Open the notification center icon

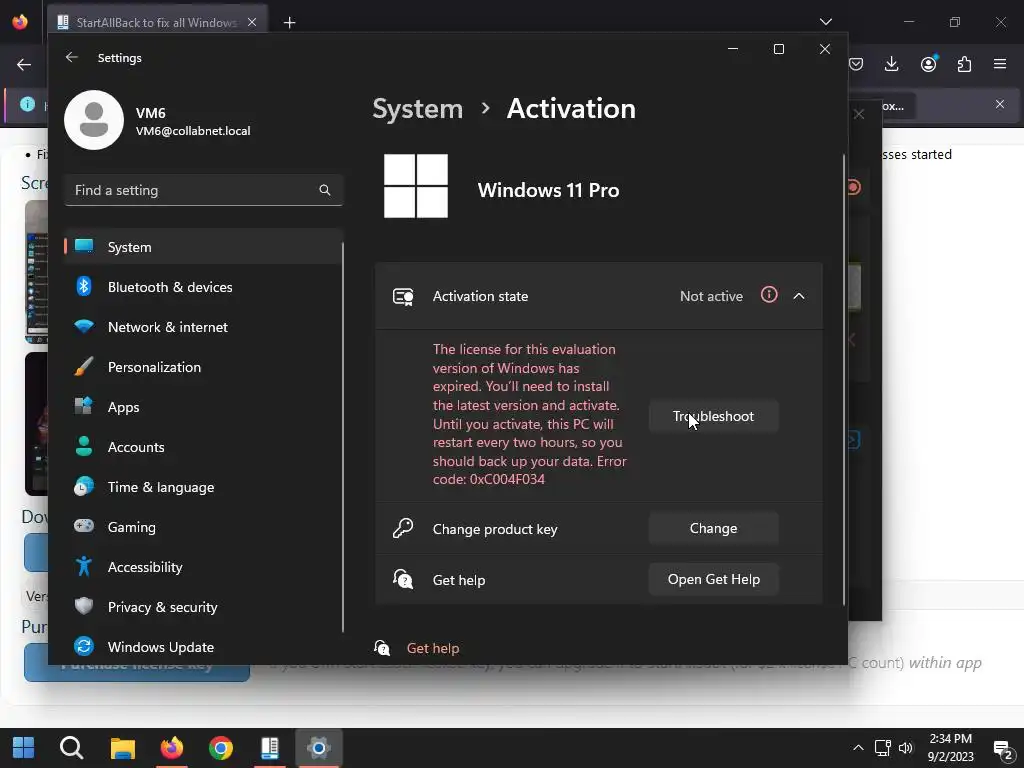point(1004,749)
